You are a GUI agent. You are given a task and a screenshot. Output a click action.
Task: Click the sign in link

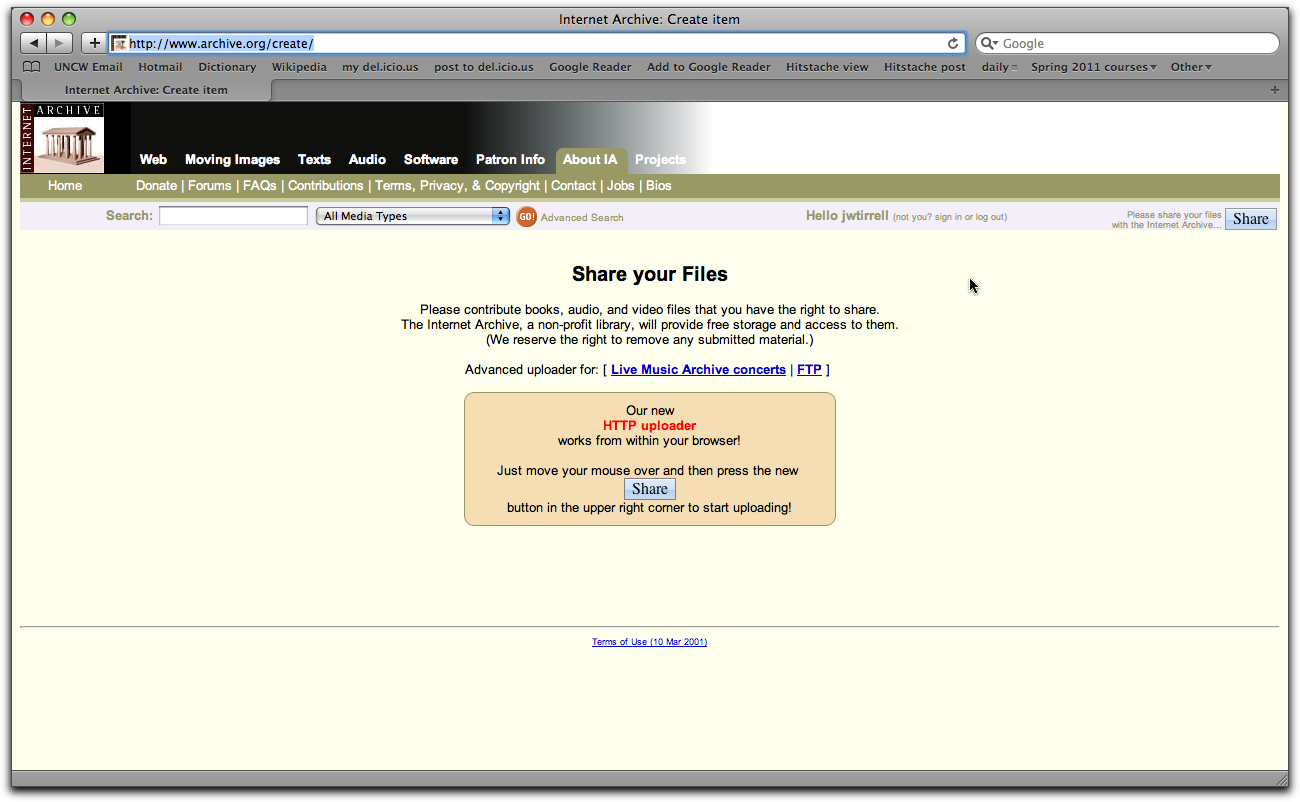(948, 217)
